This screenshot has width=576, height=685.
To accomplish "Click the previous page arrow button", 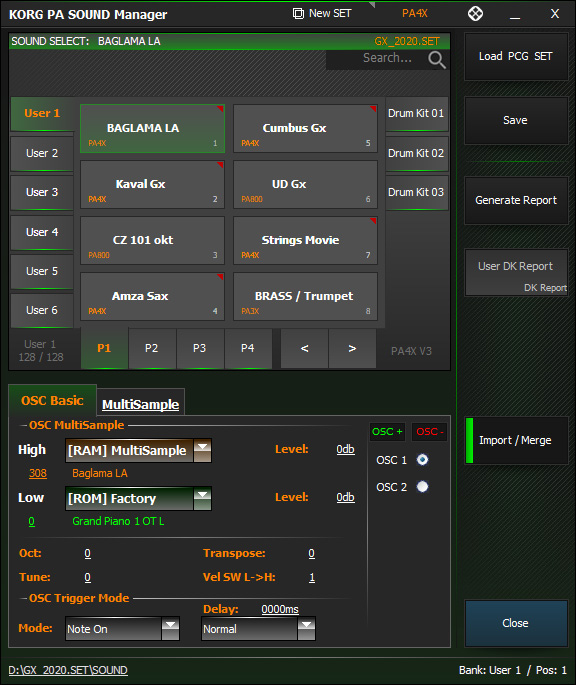I will click(x=305, y=348).
